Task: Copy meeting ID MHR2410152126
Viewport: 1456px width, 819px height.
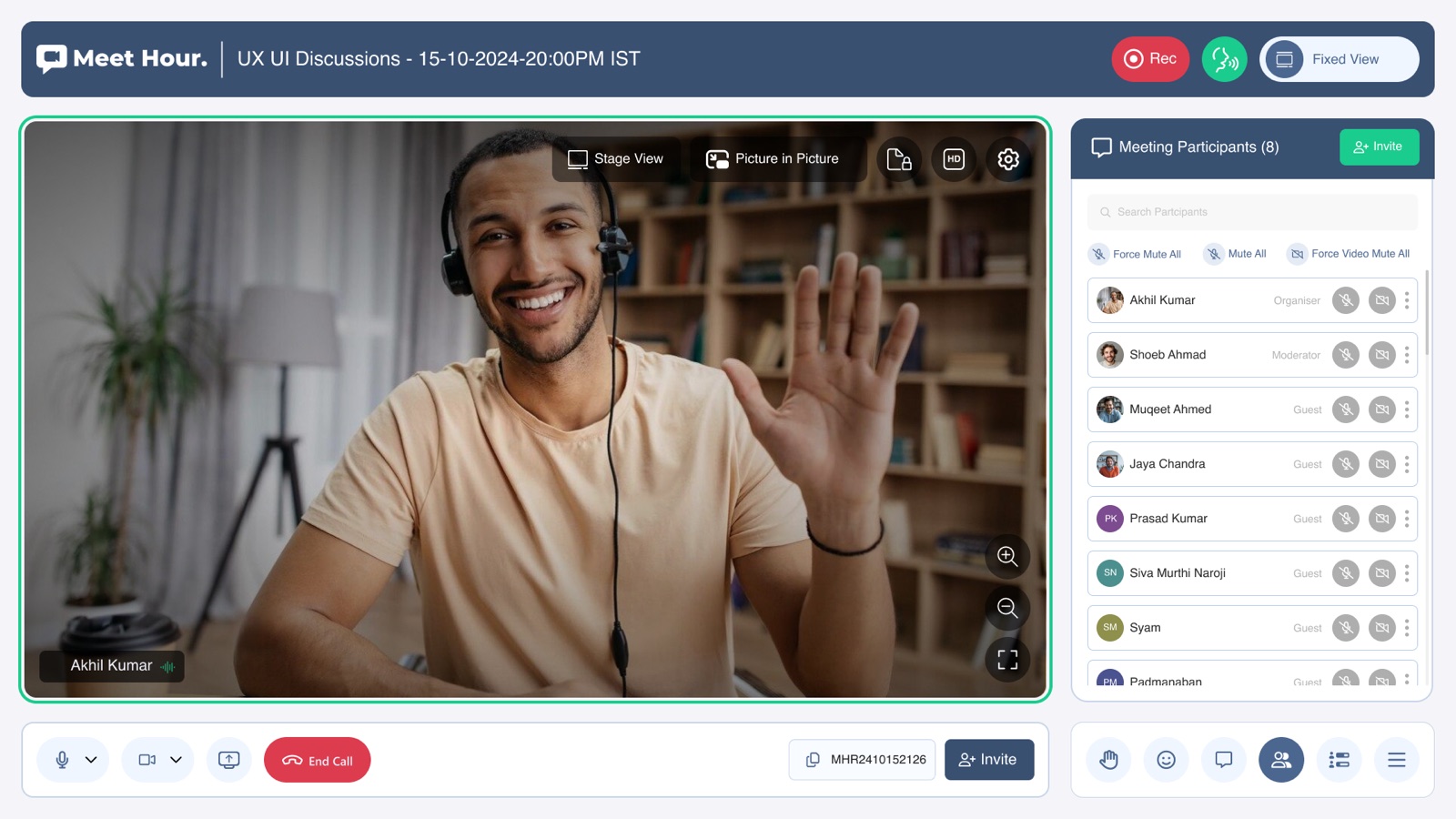Action: click(x=863, y=760)
